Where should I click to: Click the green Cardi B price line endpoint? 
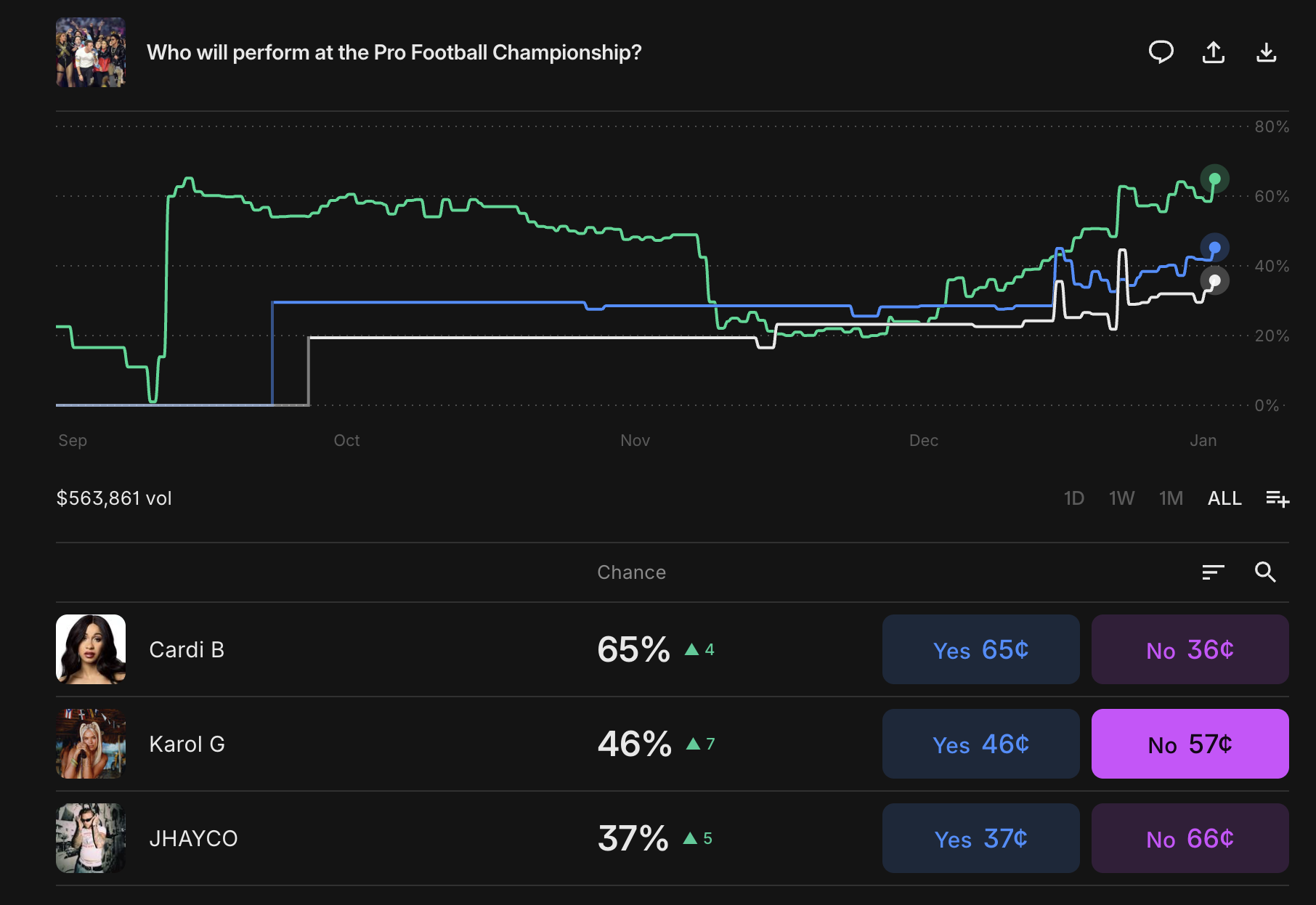(x=1214, y=179)
